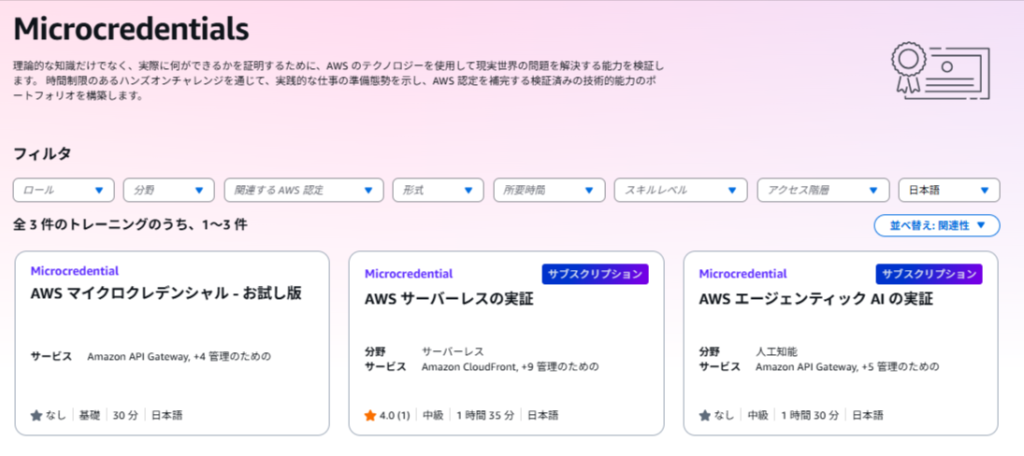Screen dimensions: 1024x456
Task: Open AWS マイクロクレデンシャル - お試し版 title
Action: (166, 294)
